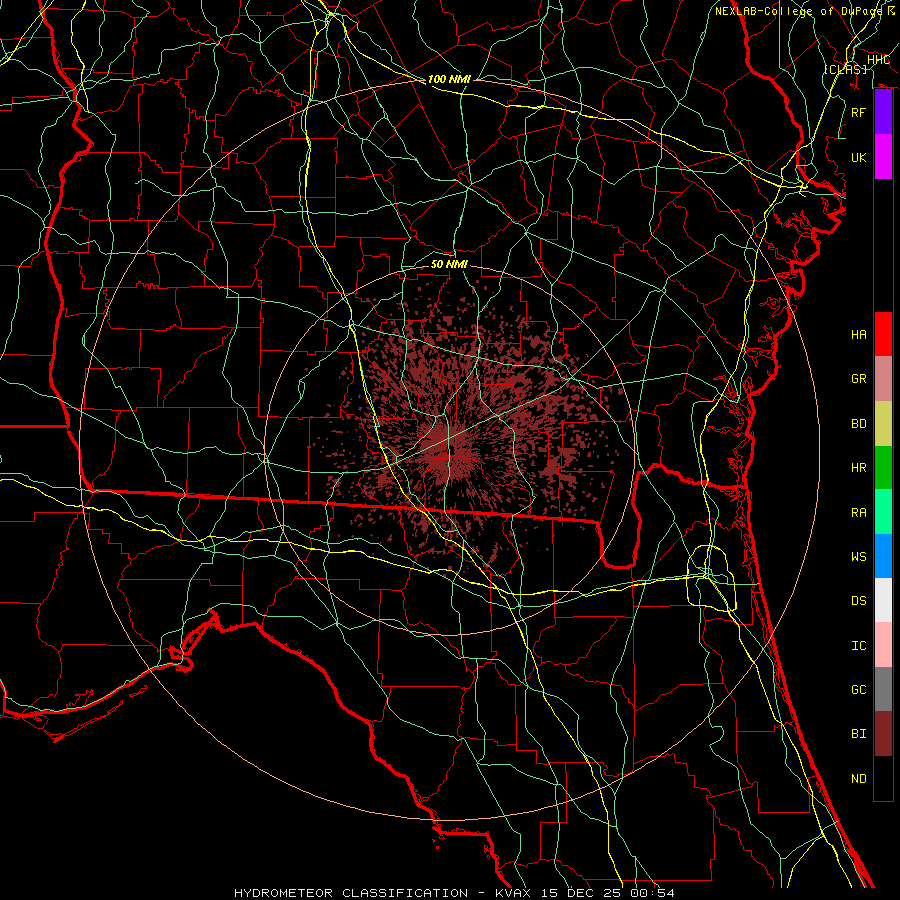Click the HA red legend color swatch
The width and height of the screenshot is (900, 900).
point(883,334)
